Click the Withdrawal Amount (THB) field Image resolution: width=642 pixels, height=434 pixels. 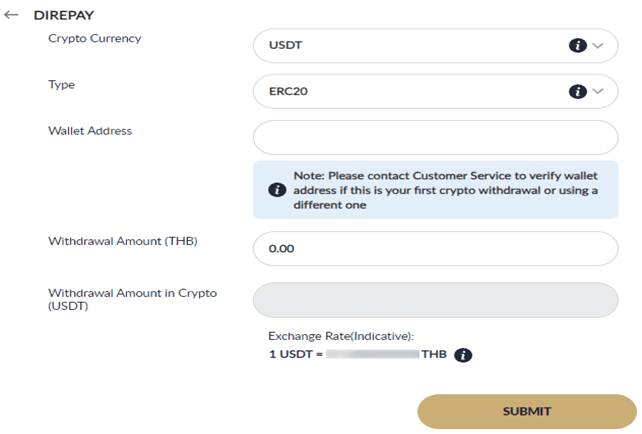tap(435, 249)
